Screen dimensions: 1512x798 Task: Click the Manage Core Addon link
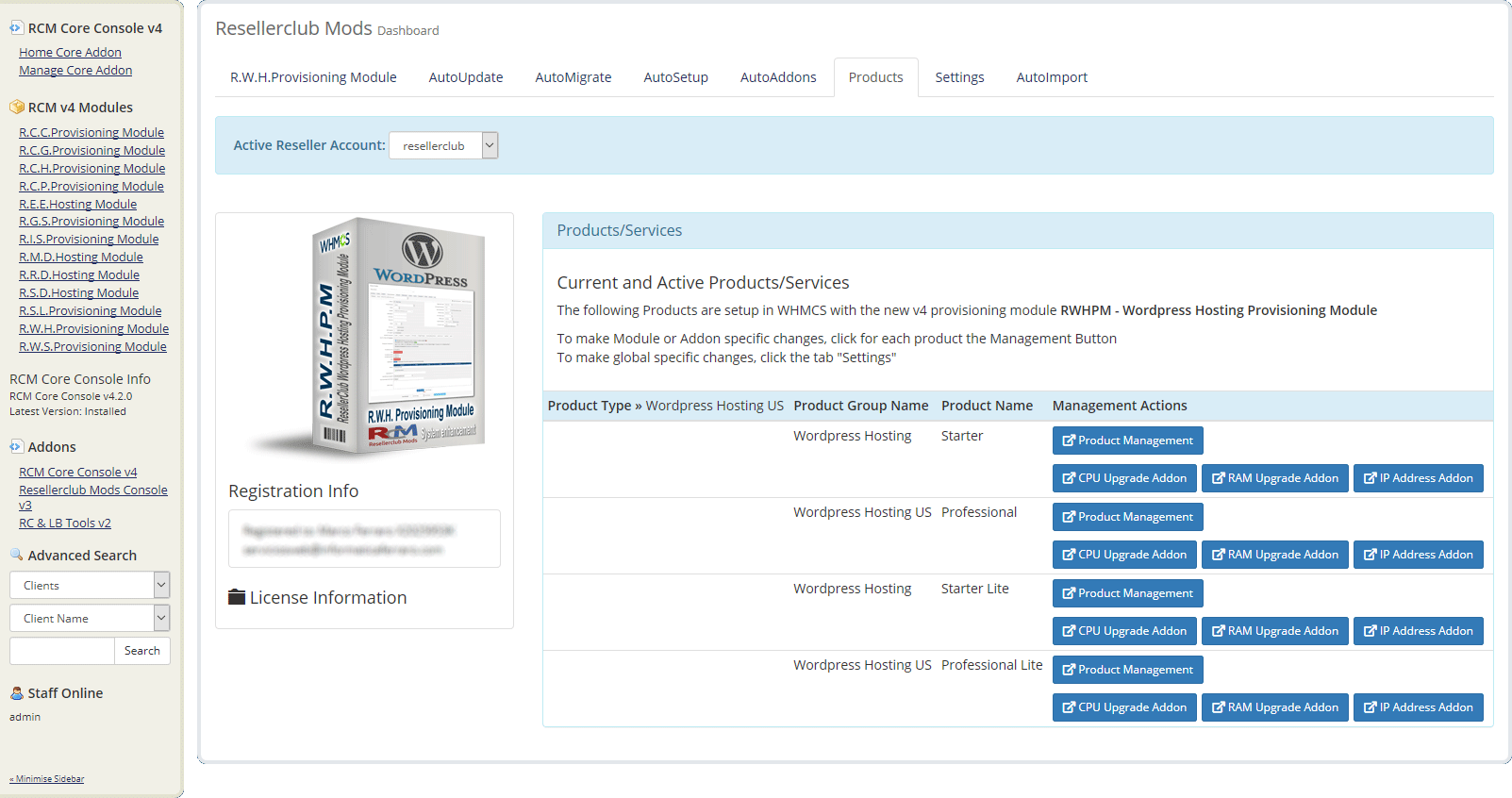(75, 71)
